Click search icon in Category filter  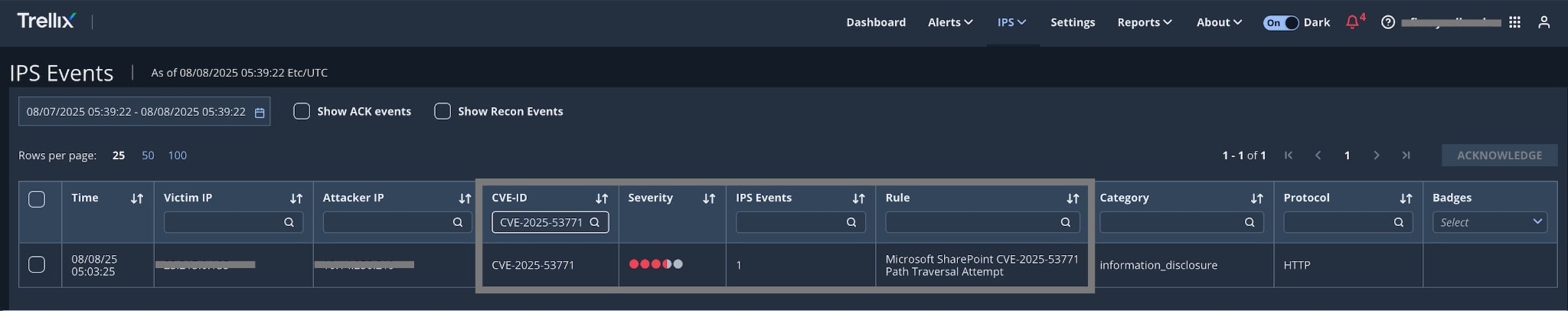click(1249, 222)
